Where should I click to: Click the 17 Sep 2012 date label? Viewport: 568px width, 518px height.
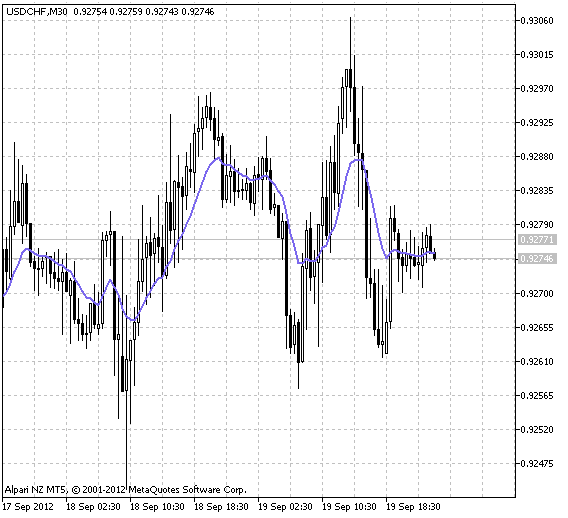coord(28,507)
